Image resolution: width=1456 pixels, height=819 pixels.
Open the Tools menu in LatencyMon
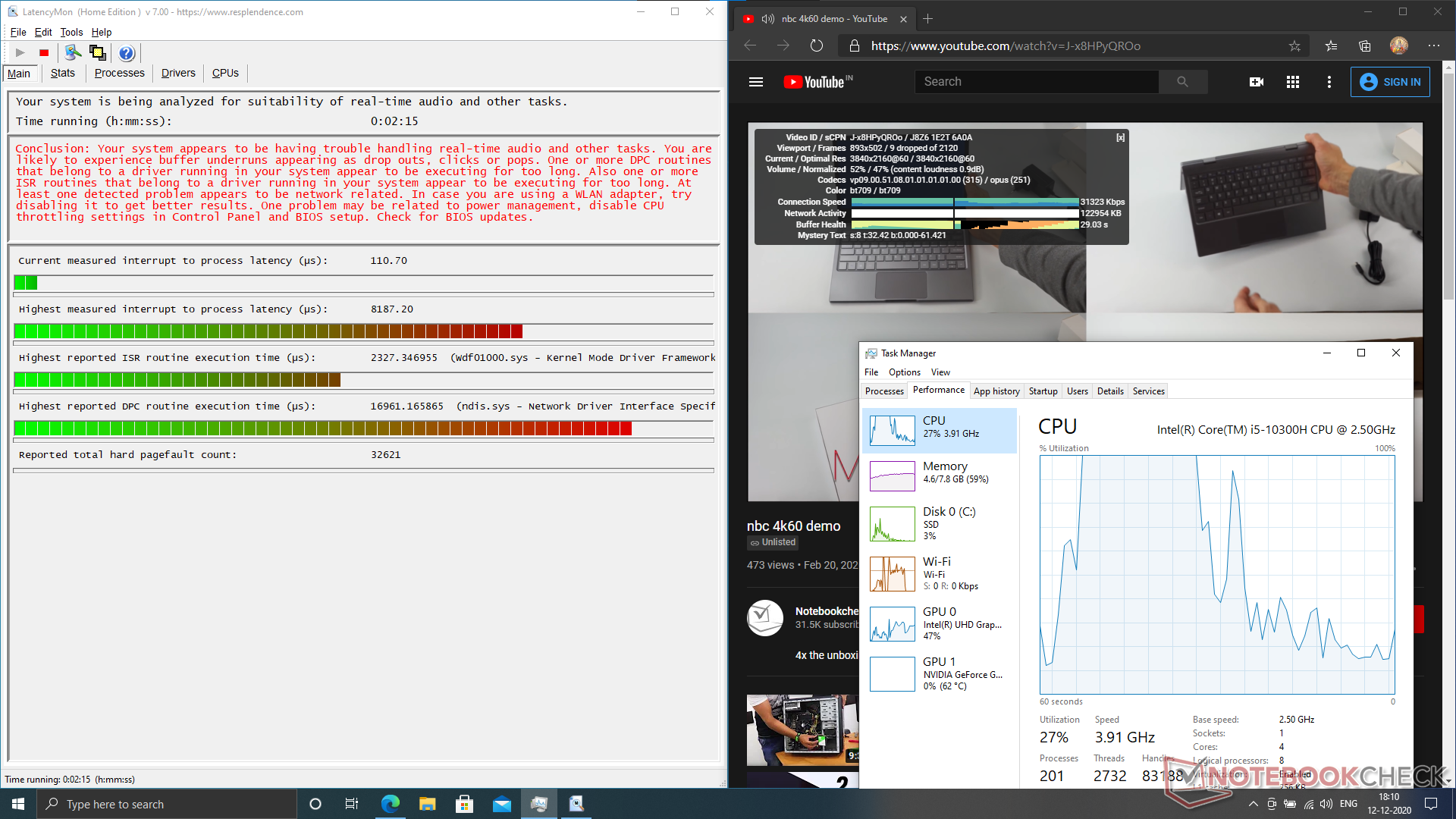point(71,33)
